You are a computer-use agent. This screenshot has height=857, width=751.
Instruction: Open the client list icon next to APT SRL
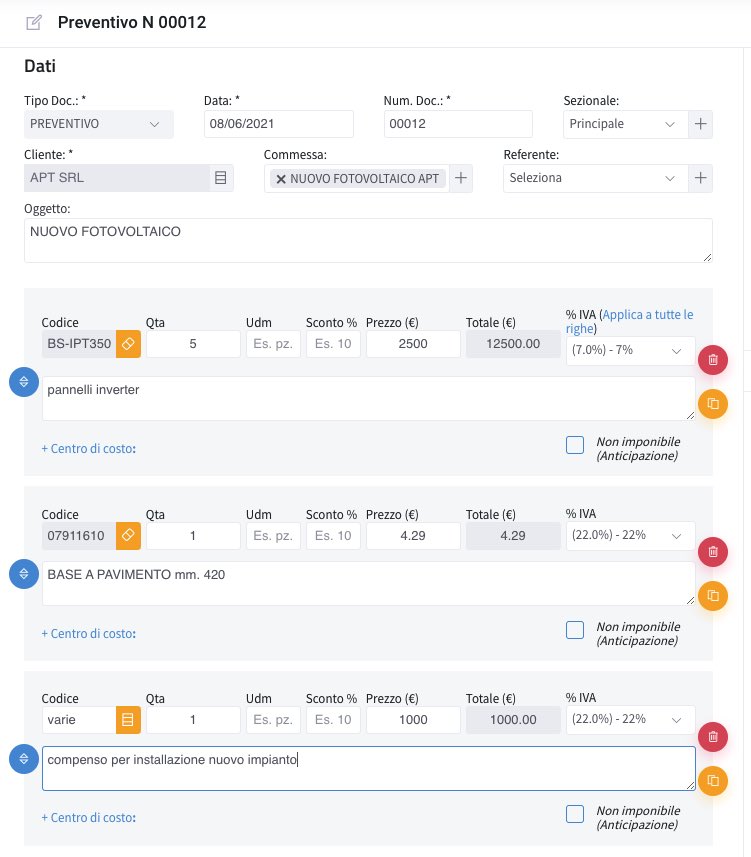[x=220, y=178]
